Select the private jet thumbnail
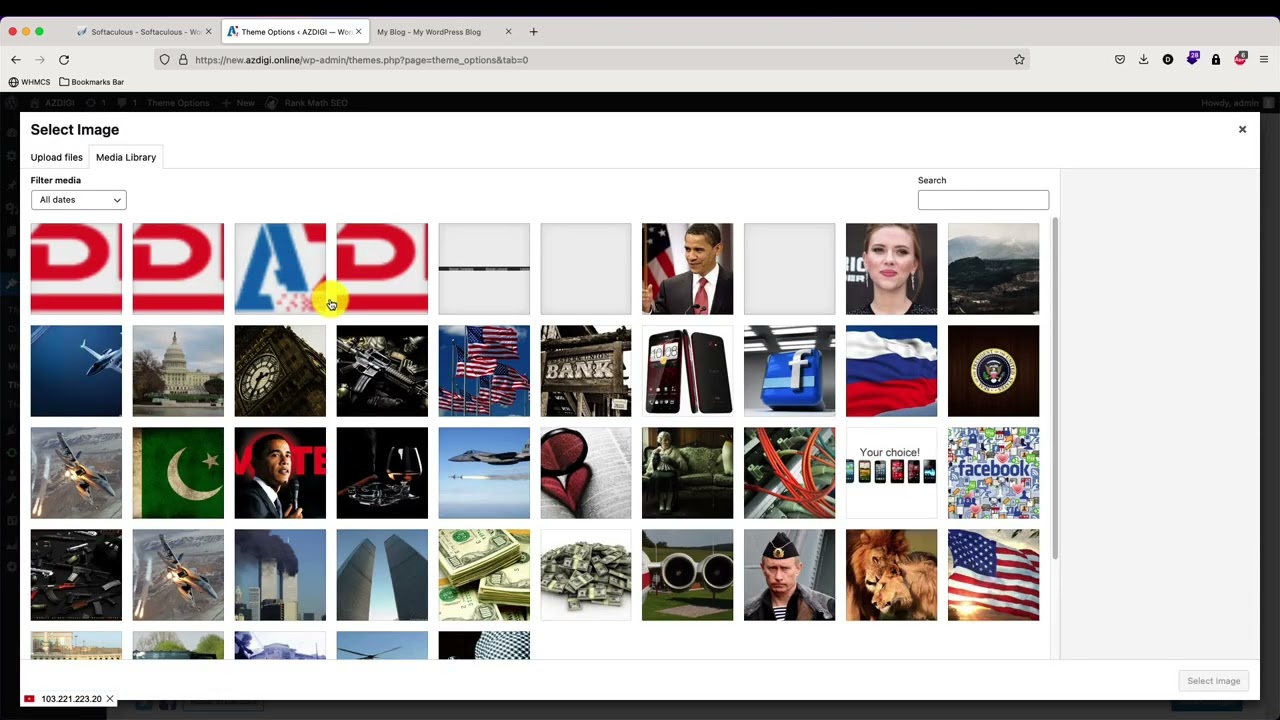 pos(76,371)
